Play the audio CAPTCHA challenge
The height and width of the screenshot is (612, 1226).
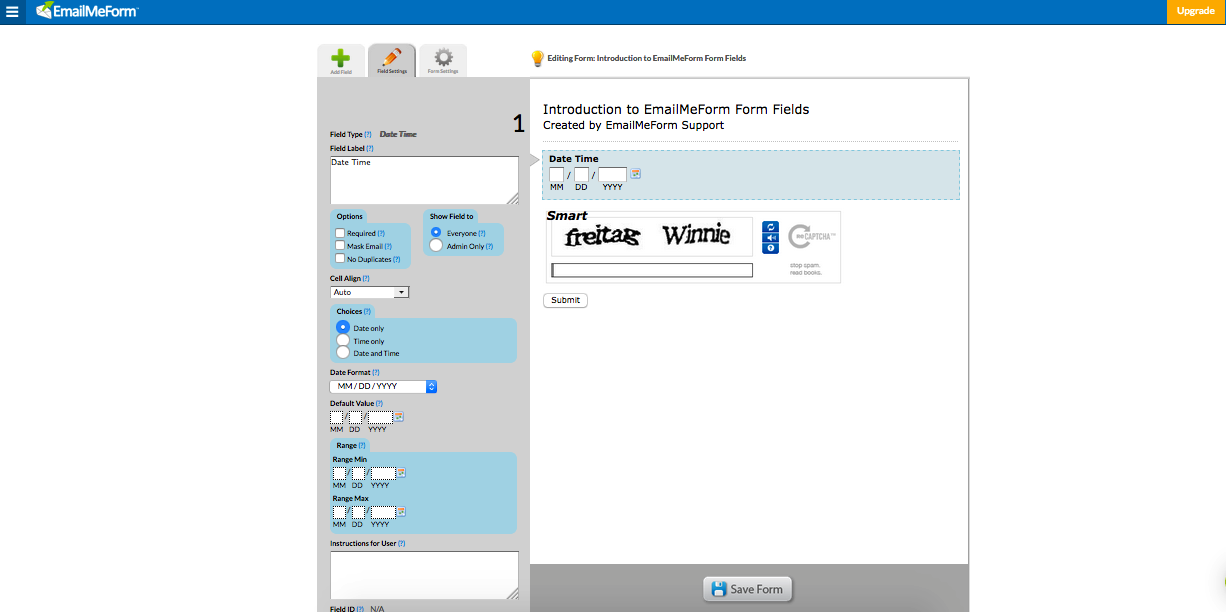tap(770, 238)
